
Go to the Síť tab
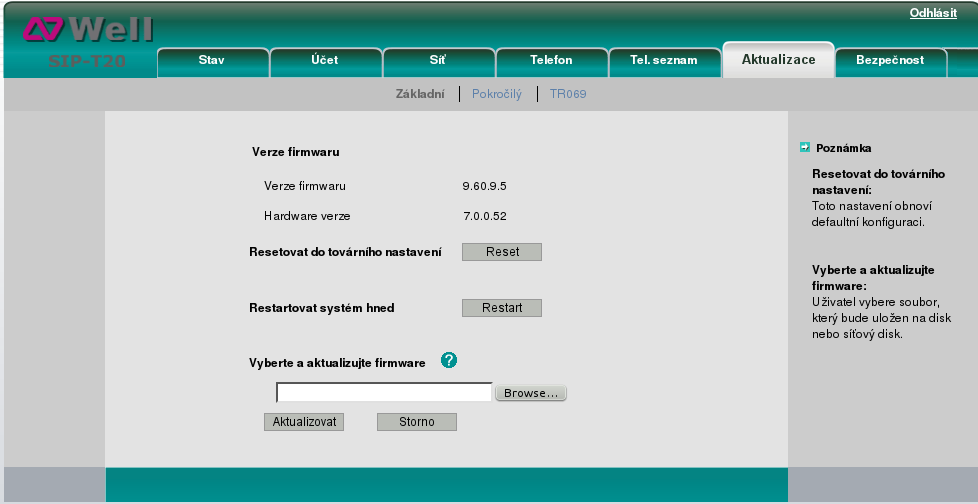pos(437,60)
